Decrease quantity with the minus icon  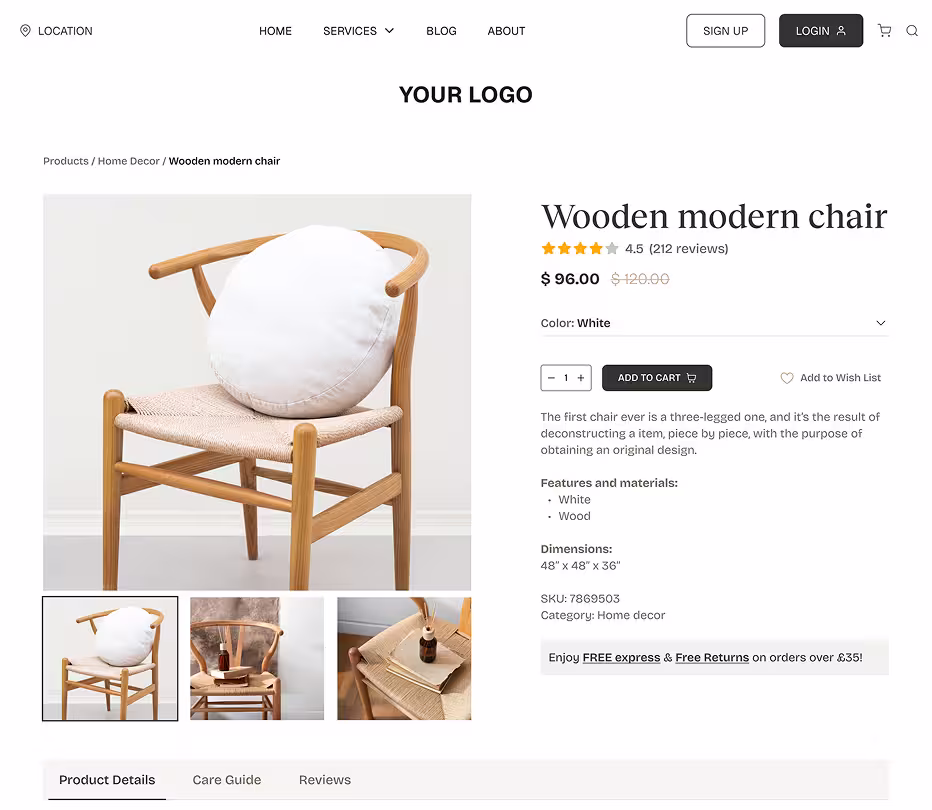pos(552,378)
